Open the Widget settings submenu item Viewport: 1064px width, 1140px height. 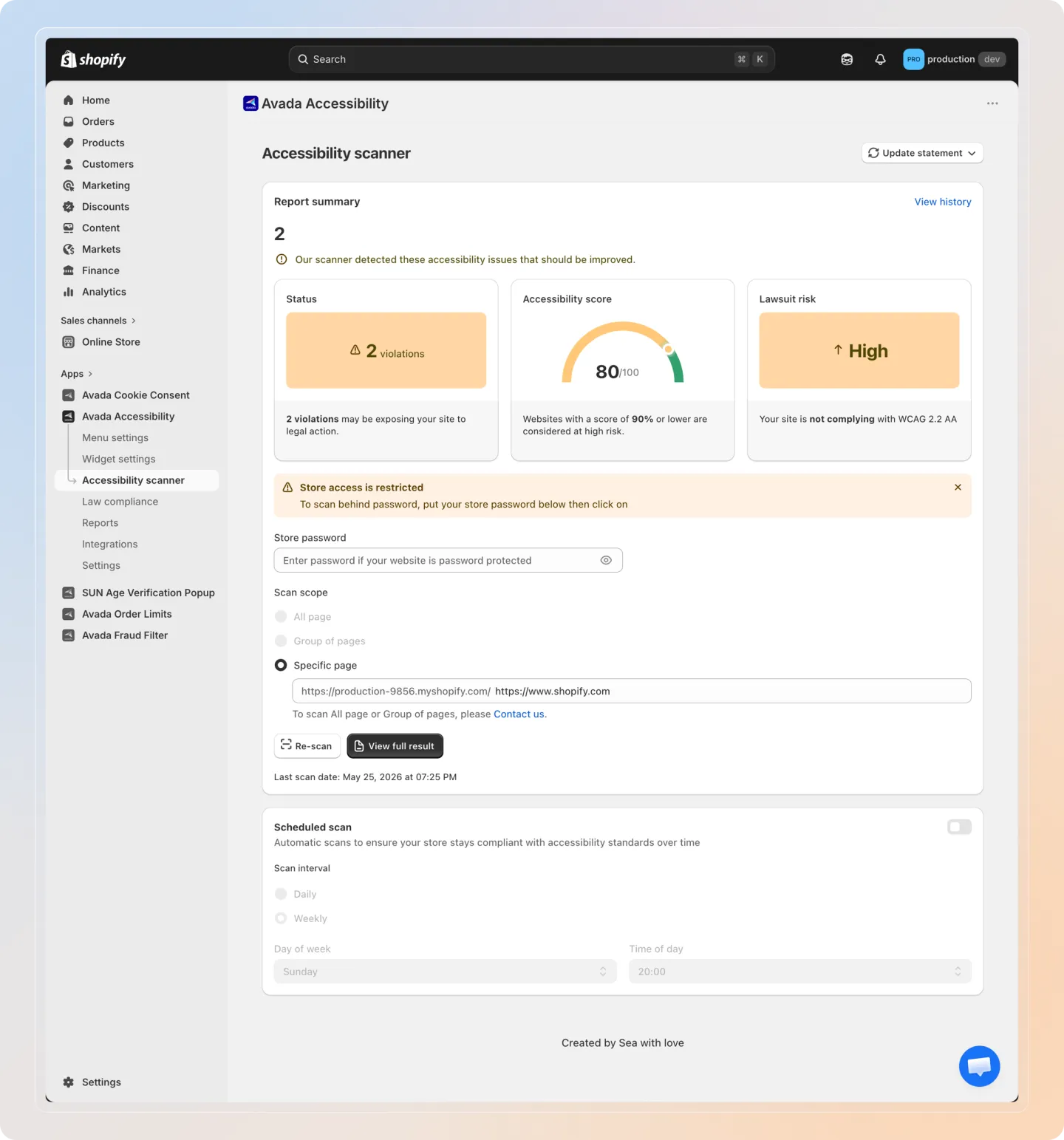click(x=119, y=459)
